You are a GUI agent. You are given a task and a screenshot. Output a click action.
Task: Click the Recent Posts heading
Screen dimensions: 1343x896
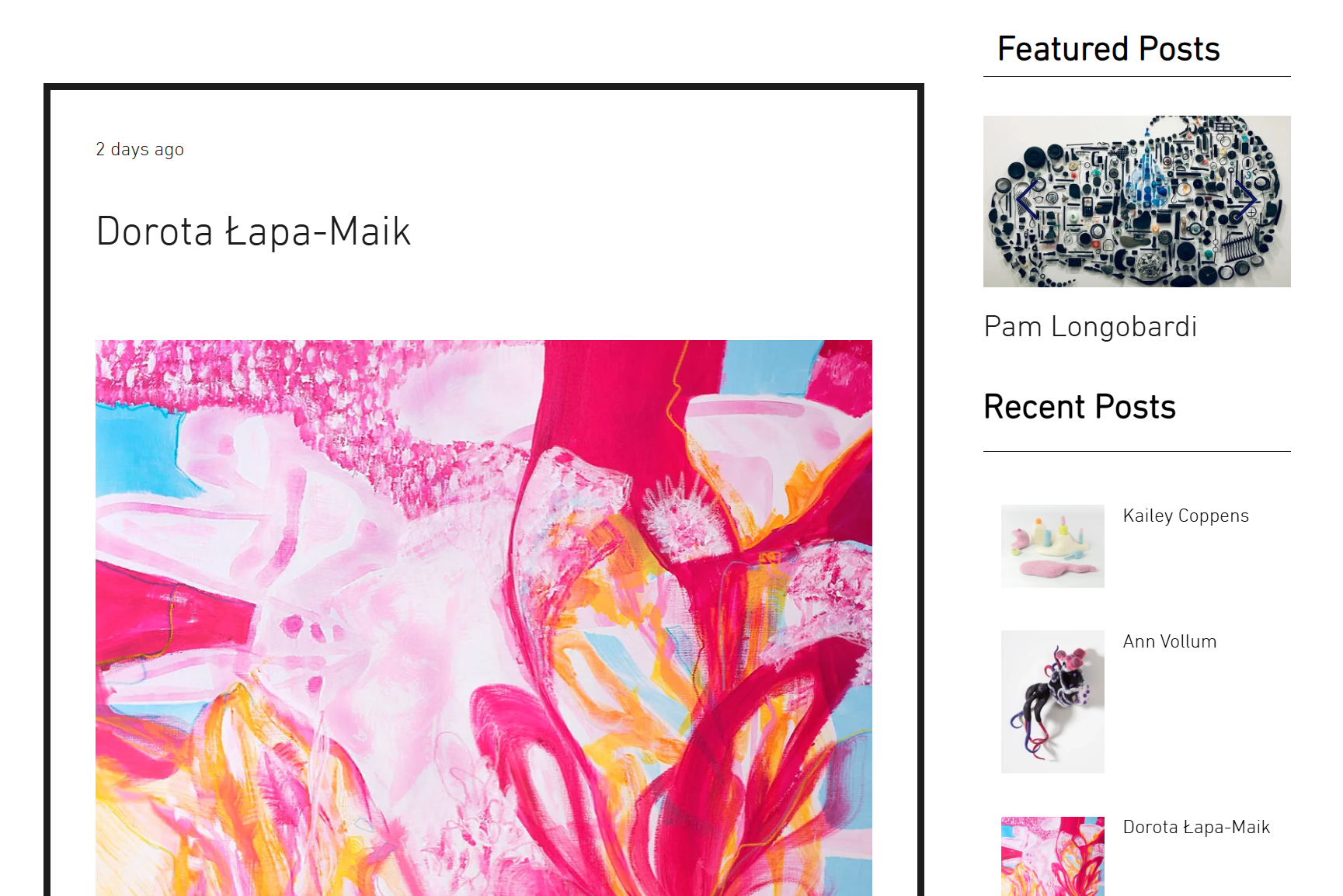coord(1080,407)
